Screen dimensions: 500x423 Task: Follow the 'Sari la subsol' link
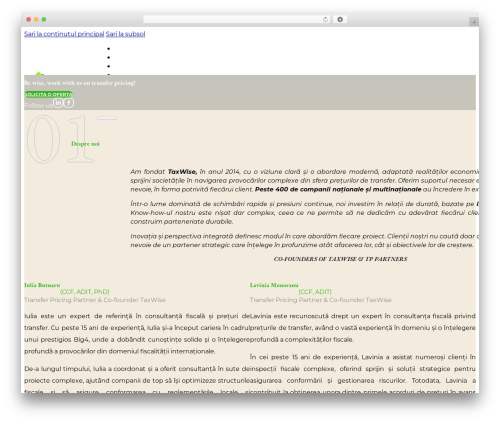click(125, 34)
